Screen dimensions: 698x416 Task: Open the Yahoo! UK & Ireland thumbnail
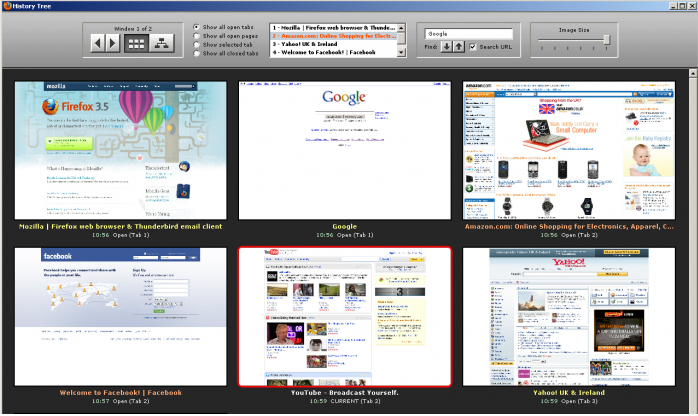(569, 317)
